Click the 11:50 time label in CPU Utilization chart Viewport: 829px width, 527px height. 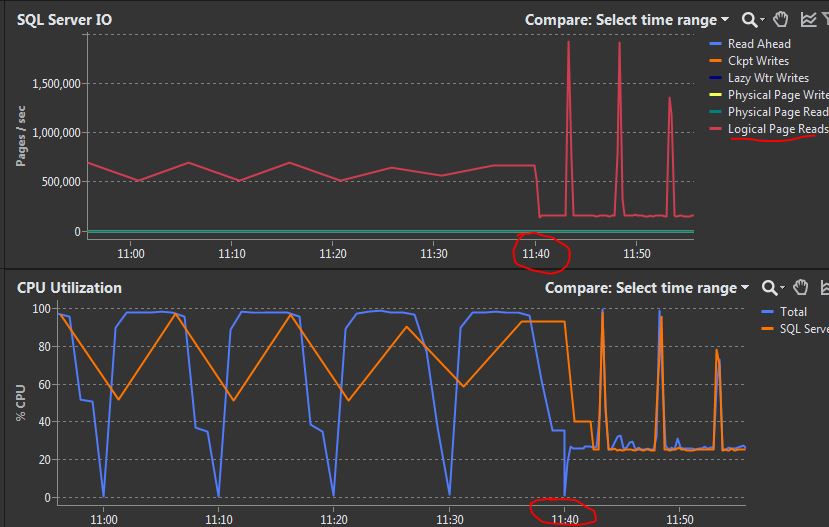[680, 520]
